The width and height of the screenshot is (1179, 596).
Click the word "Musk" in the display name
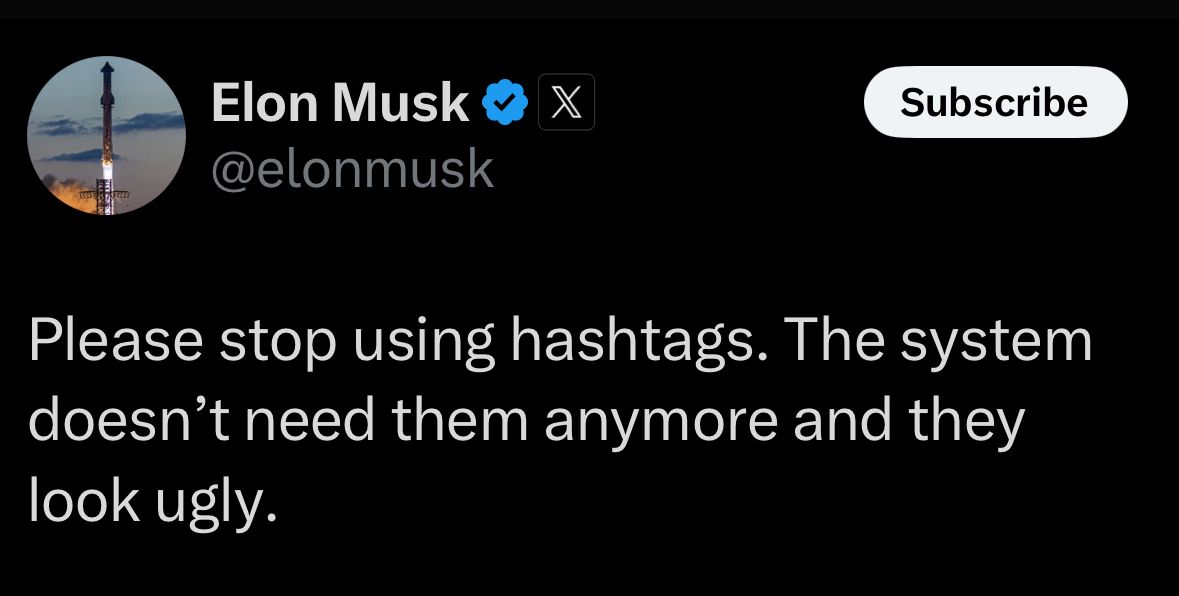pyautogui.click(x=410, y=102)
